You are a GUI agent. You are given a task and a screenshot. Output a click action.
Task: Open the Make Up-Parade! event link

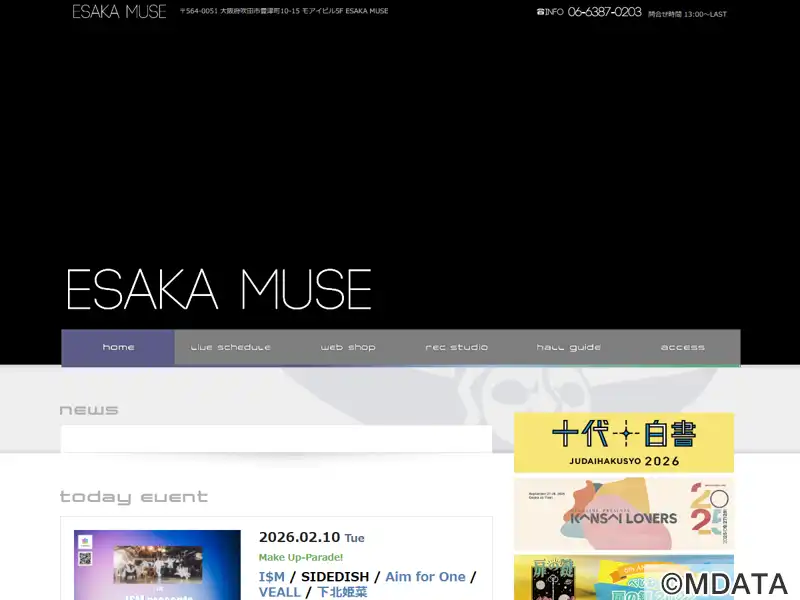[x=301, y=557]
